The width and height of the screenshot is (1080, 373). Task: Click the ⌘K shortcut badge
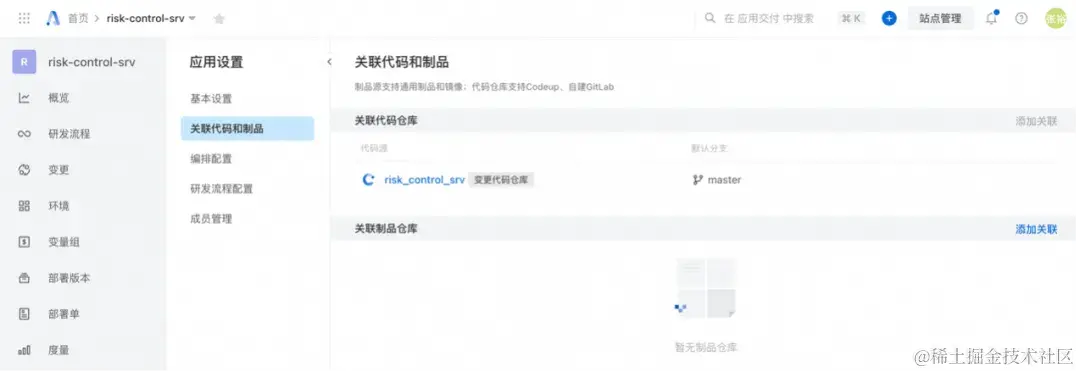click(851, 19)
